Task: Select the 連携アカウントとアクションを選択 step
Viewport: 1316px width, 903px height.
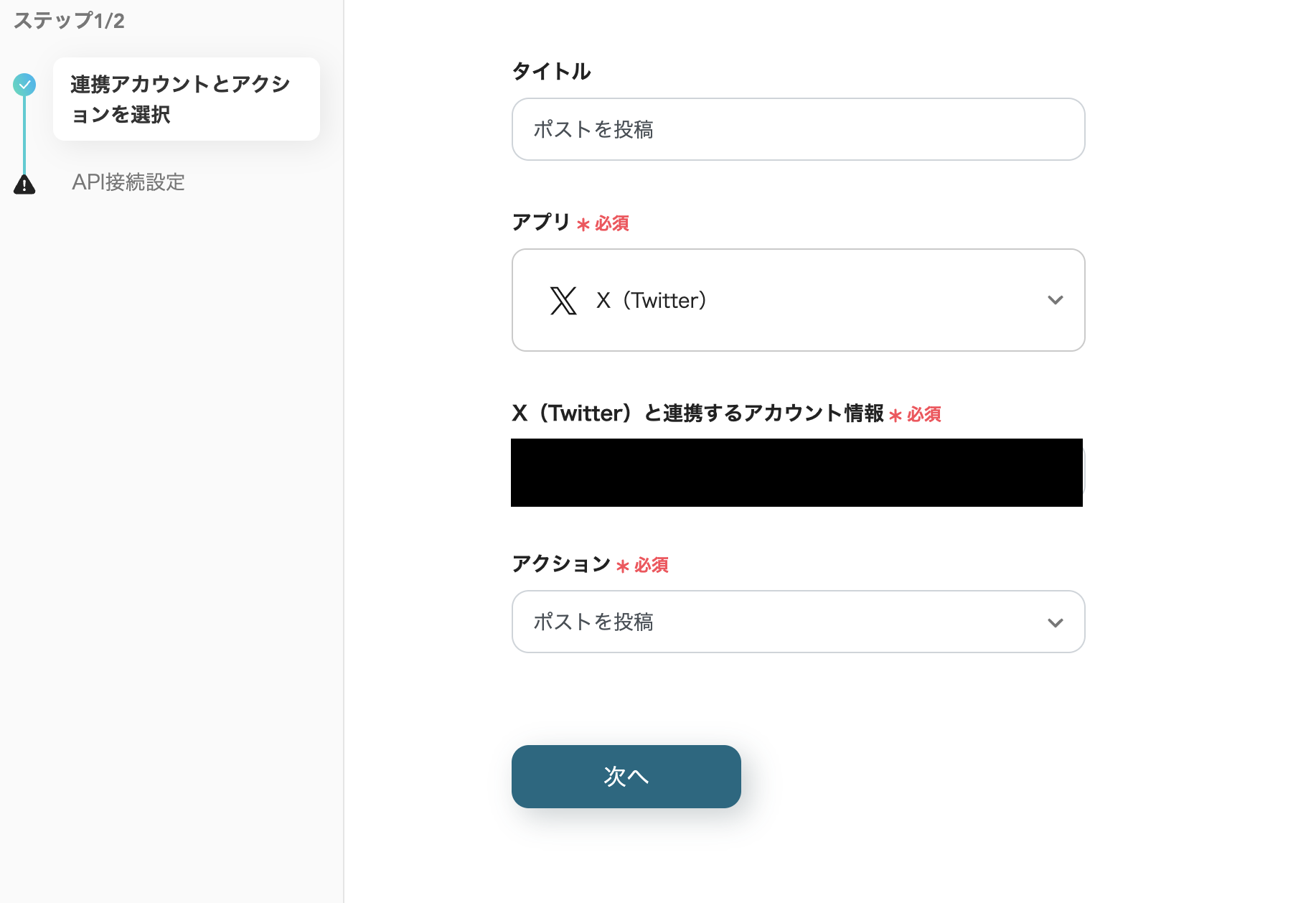Action: [x=186, y=99]
